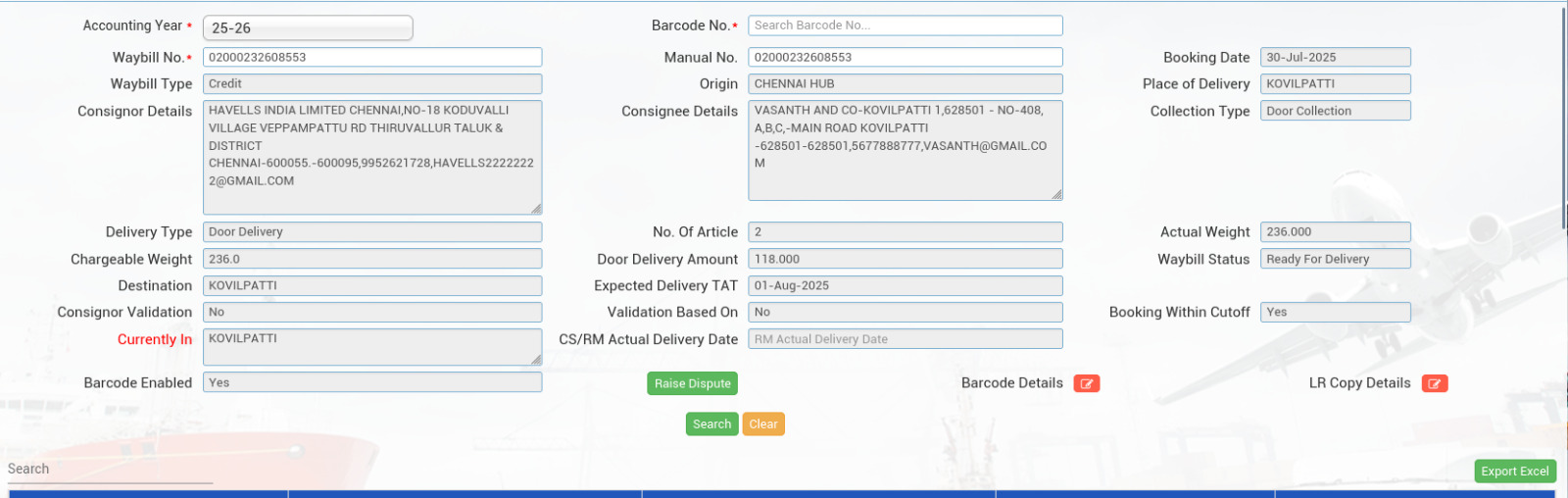Focus the Barcode No. search field
This screenshot has height=498, width=1568.
point(905,25)
